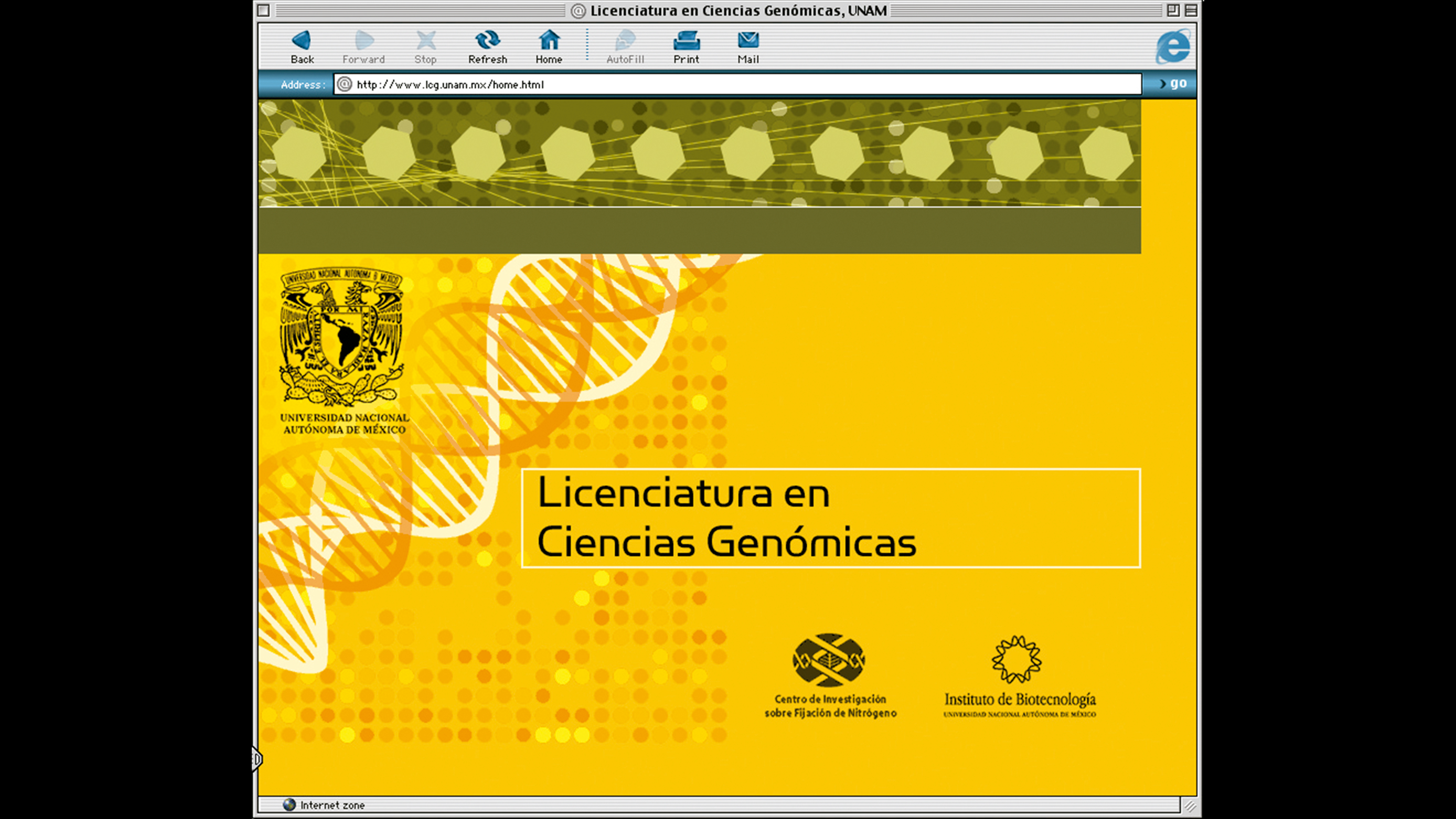Click the zoom box in title bar
This screenshot has height=819, width=1456.
click(x=1173, y=10)
